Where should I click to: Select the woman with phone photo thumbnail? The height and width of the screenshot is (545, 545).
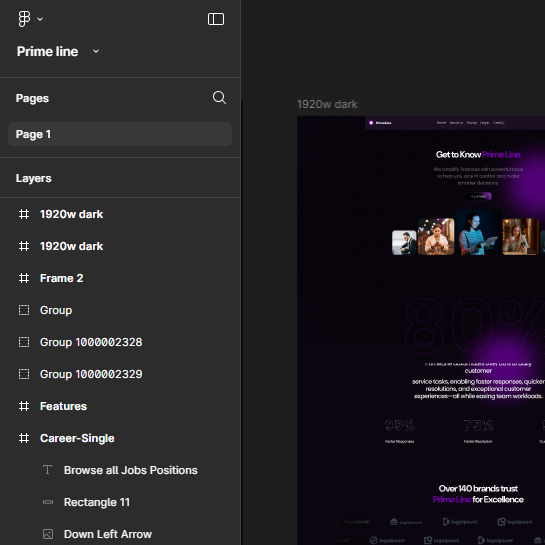[x=436, y=236]
